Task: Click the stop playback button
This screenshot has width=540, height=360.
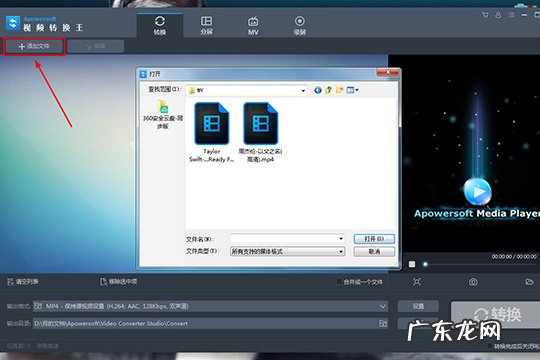Action: click(412, 264)
